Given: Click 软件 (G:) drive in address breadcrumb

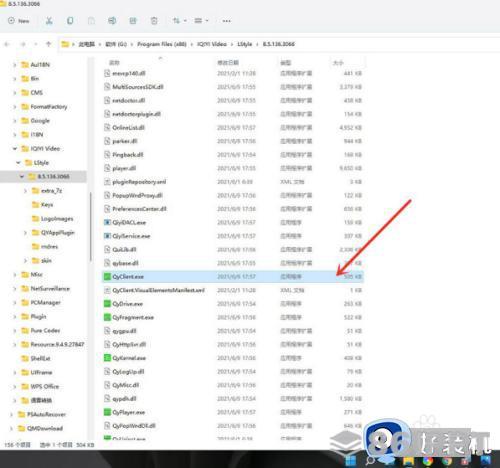Looking at the screenshot, I should (x=116, y=44).
